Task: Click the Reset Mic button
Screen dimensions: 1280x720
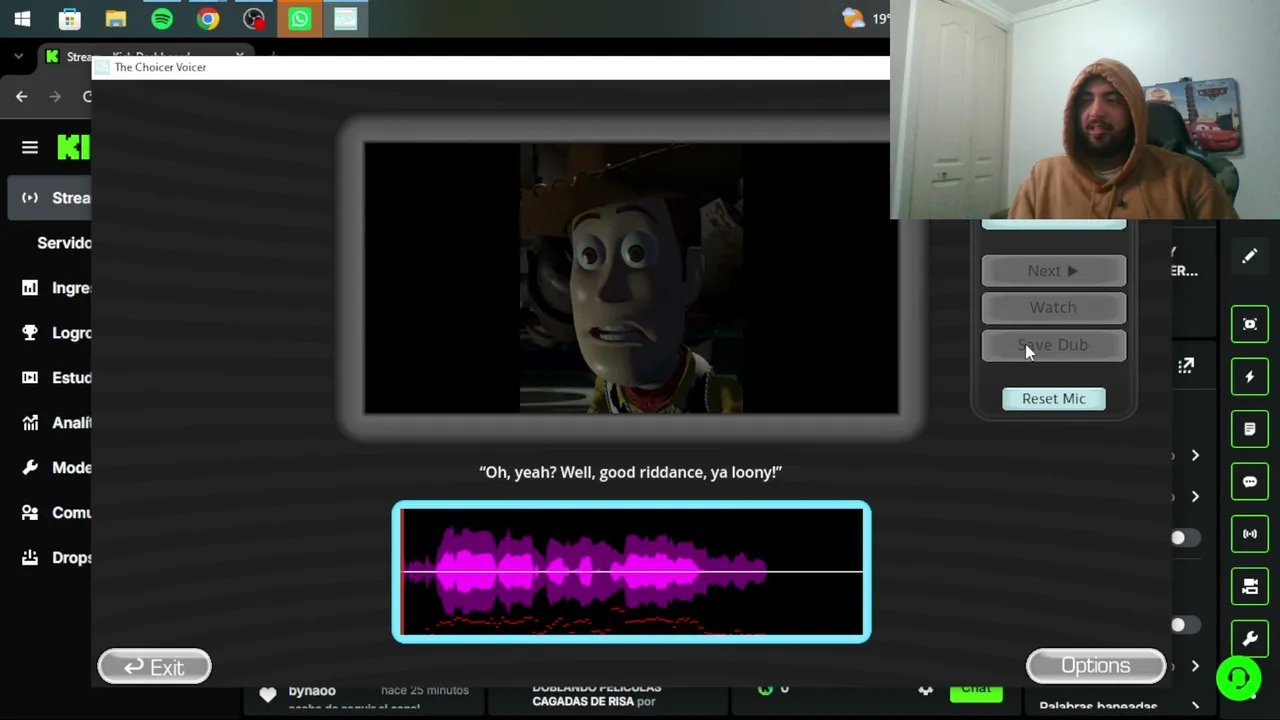Action: click(x=1053, y=399)
